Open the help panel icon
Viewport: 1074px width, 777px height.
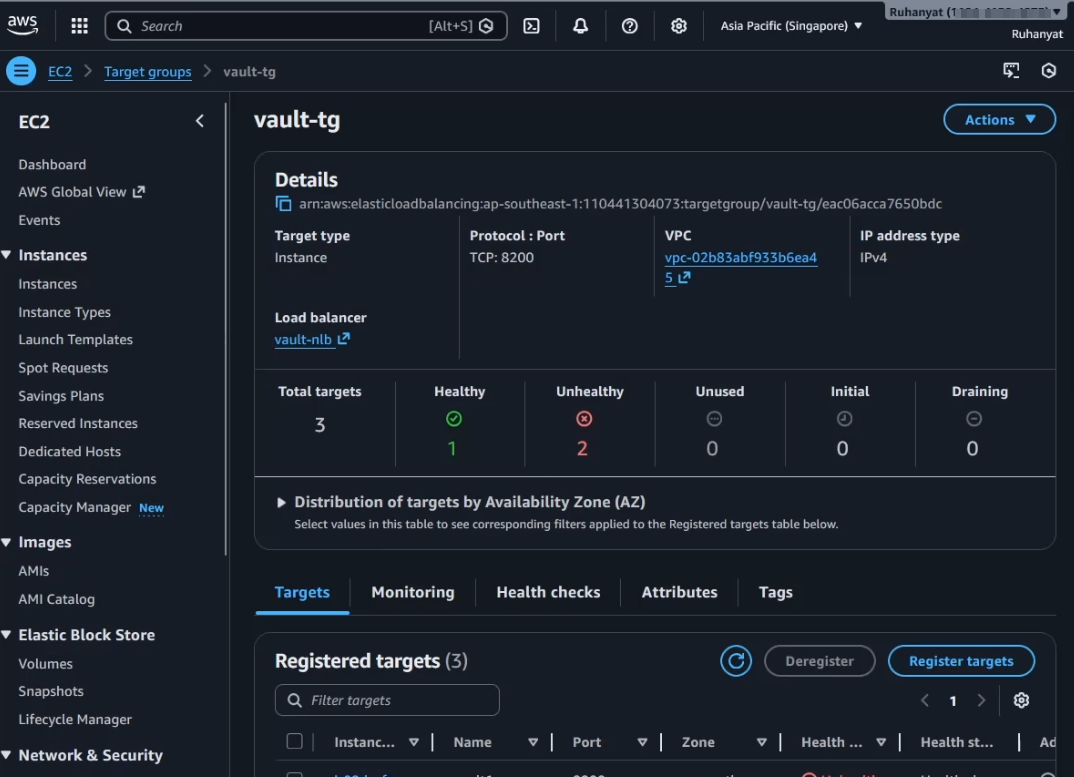(630, 26)
